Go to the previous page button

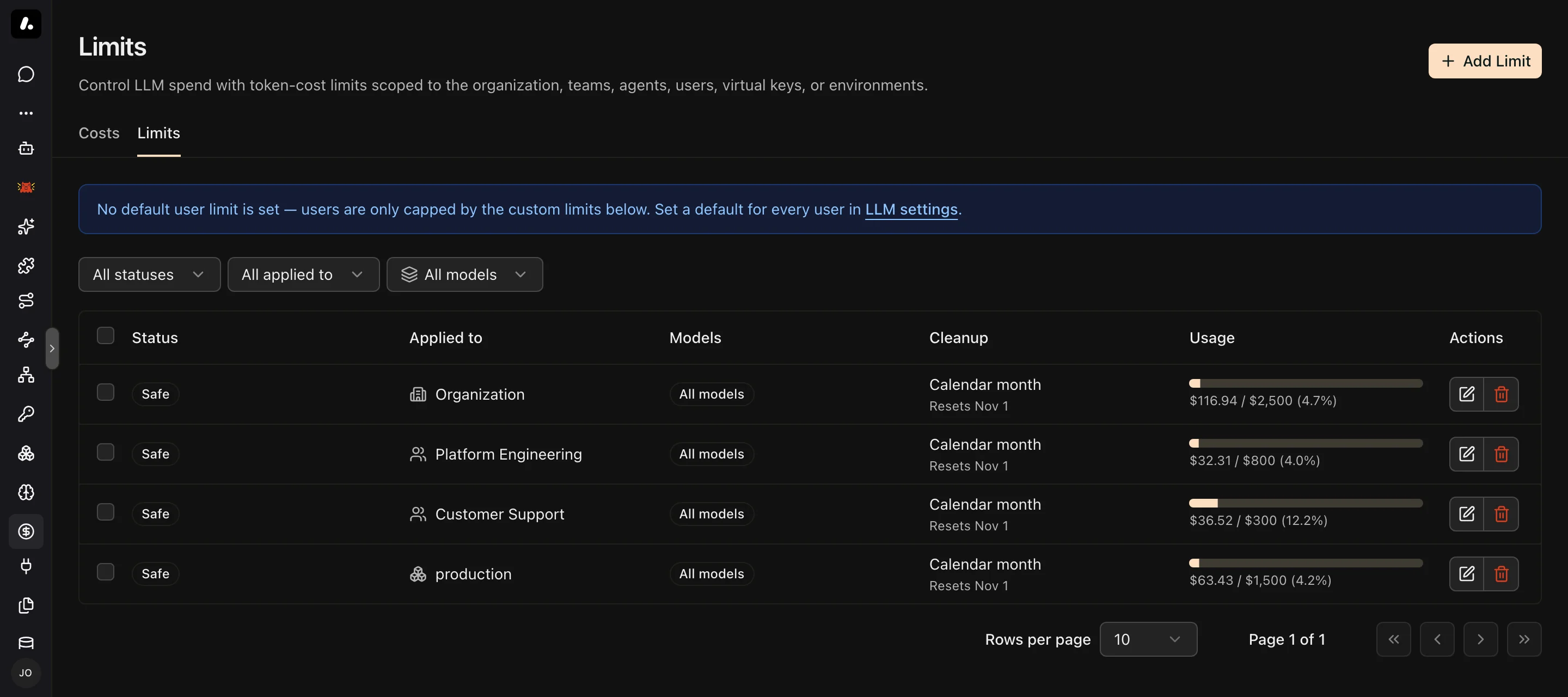[1437, 639]
